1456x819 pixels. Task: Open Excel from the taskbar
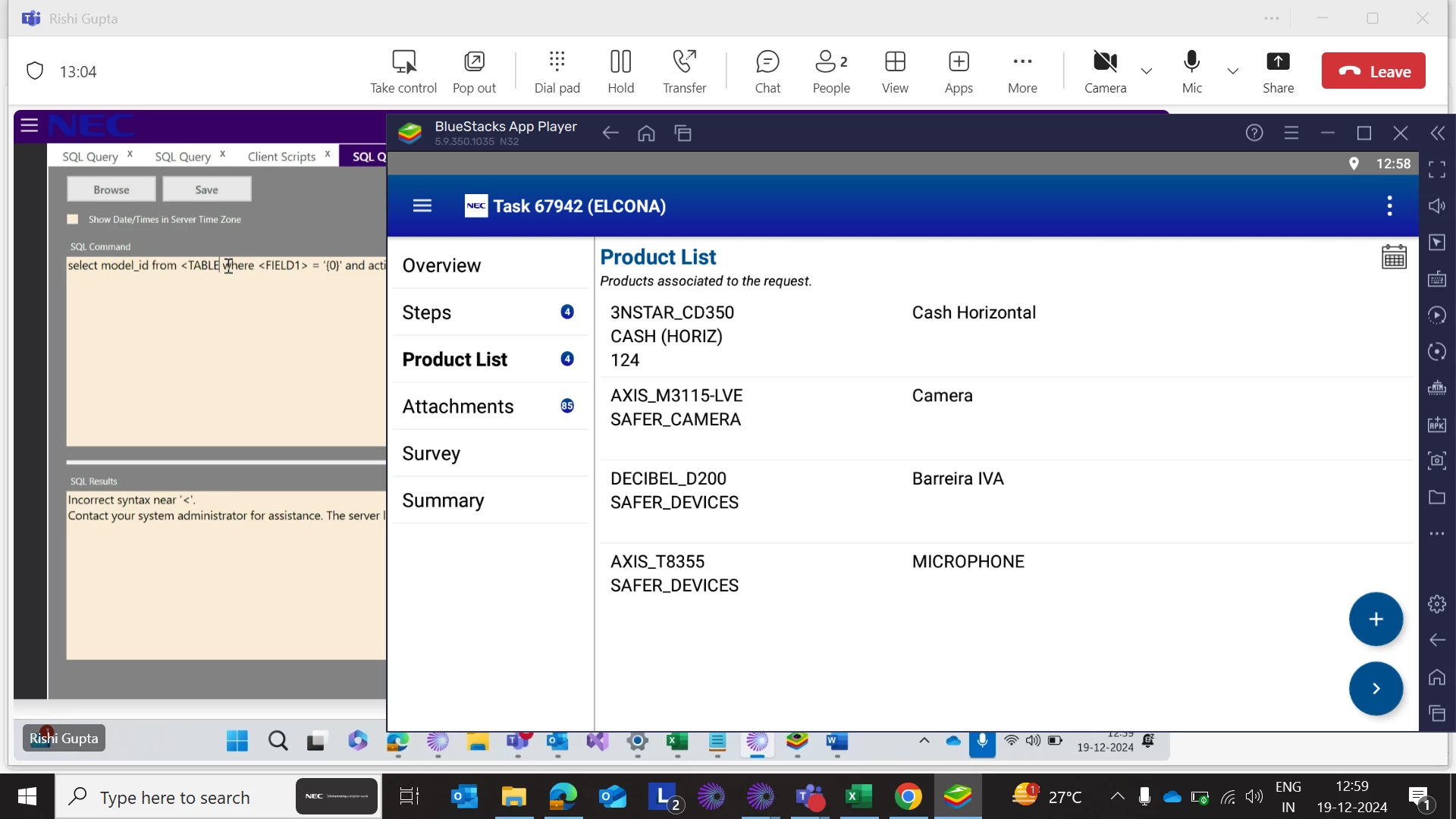coord(858,797)
